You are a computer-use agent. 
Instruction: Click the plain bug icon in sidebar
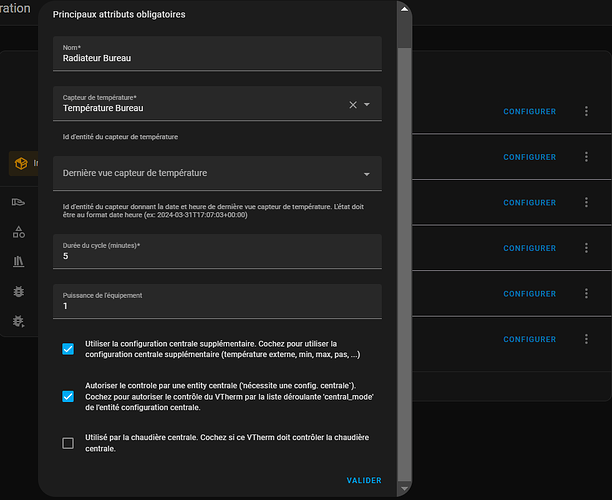coord(18,291)
